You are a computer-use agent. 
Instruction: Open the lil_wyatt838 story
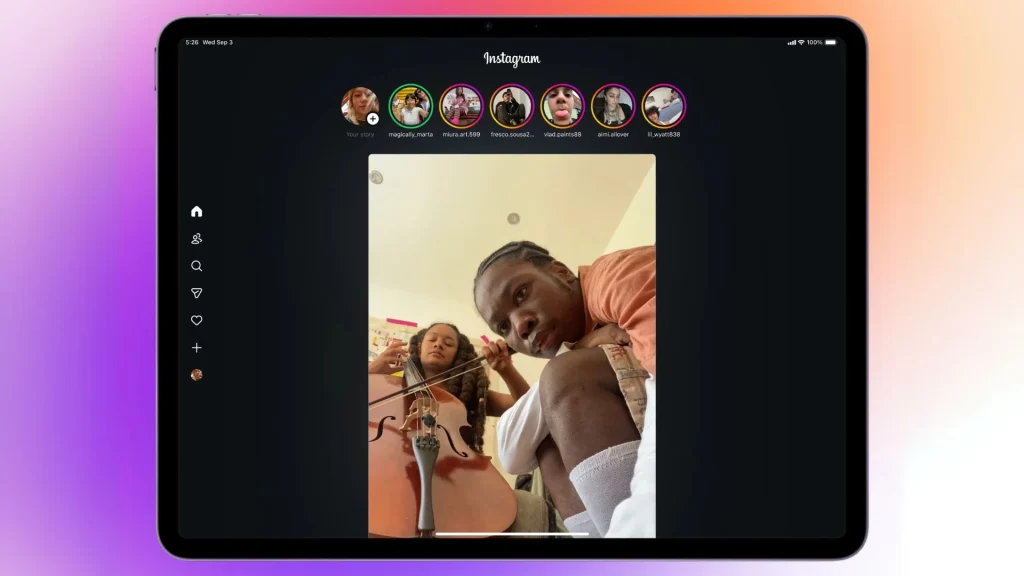tap(663, 106)
